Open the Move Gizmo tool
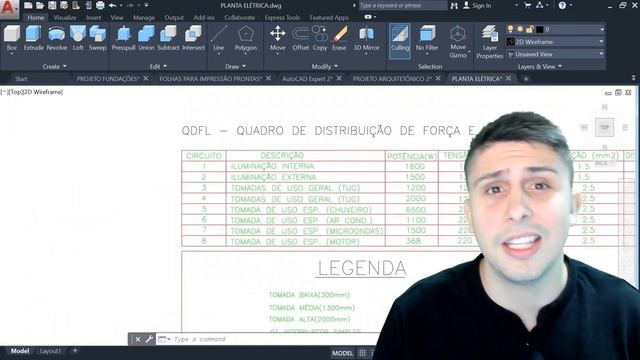Screen dimensions: 640x360 [x=458, y=41]
